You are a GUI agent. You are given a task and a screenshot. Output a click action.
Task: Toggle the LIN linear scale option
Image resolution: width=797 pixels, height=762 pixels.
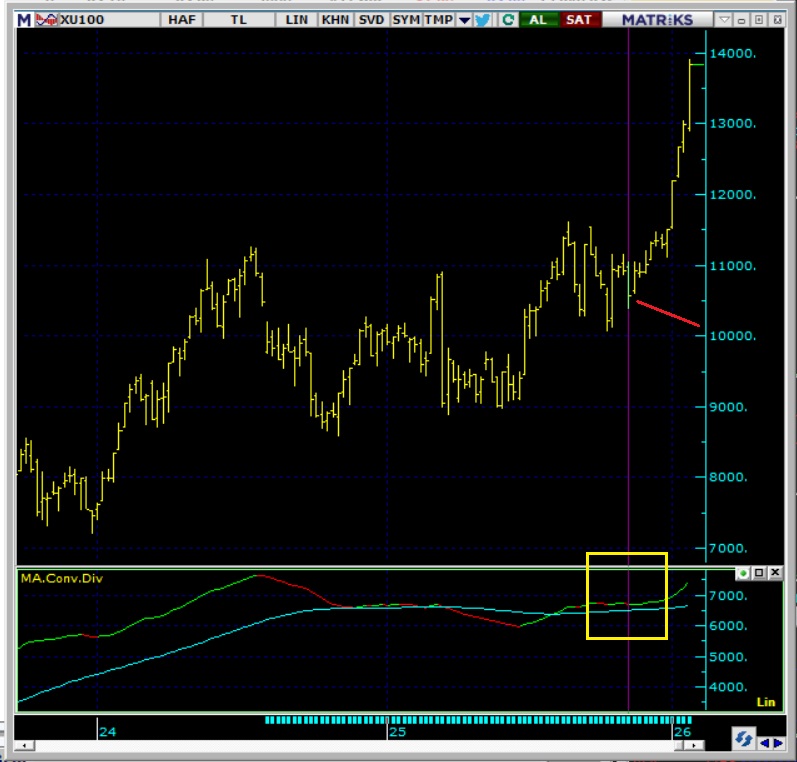[297, 19]
